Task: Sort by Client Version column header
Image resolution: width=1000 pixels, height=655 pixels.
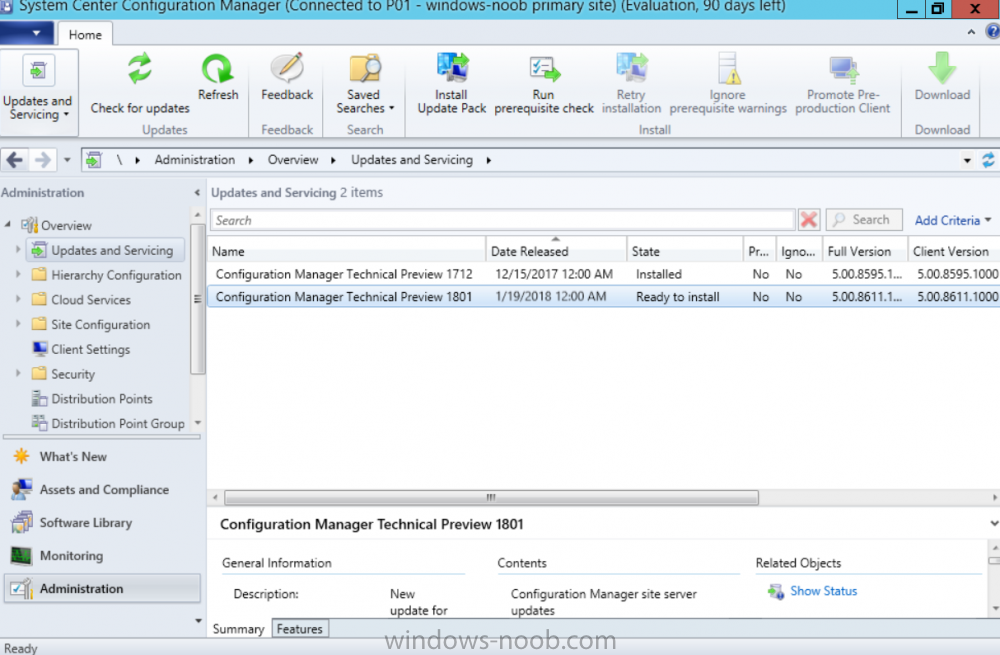Action: 954,251
